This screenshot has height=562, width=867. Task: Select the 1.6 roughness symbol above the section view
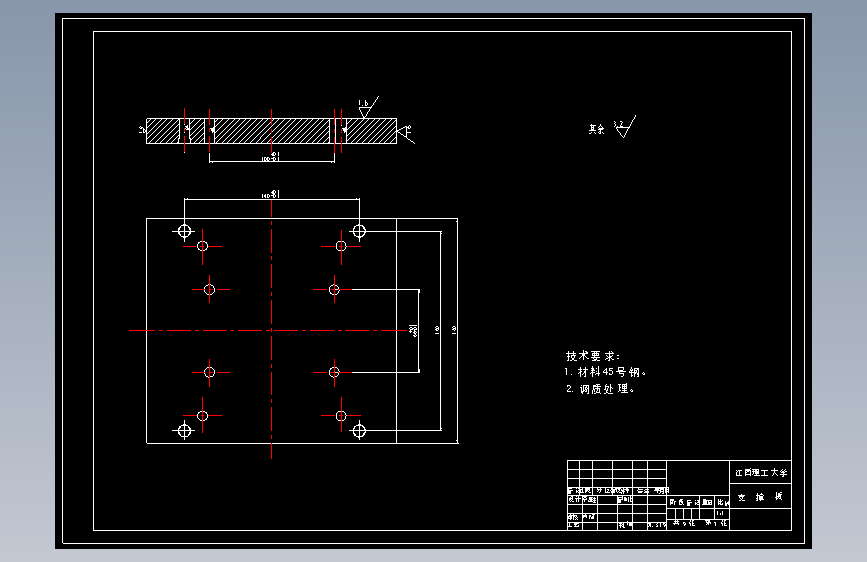coord(367,107)
